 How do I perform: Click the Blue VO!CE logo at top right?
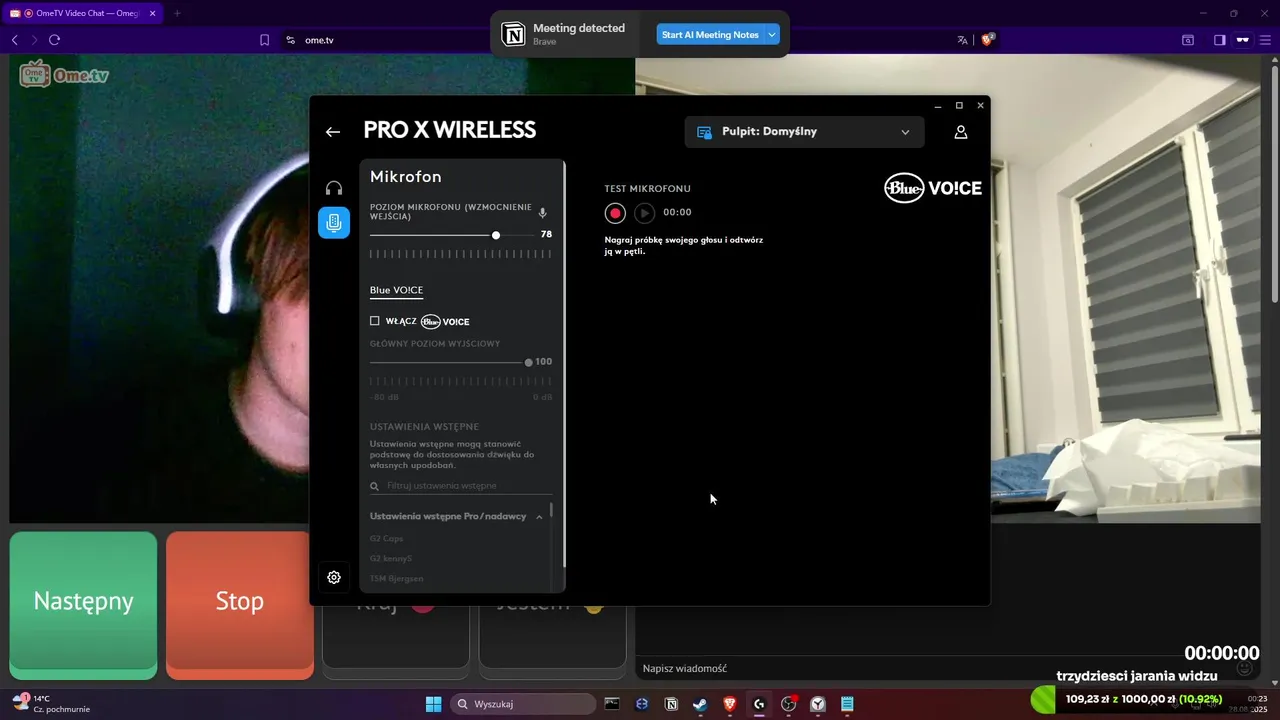pyautogui.click(x=933, y=188)
